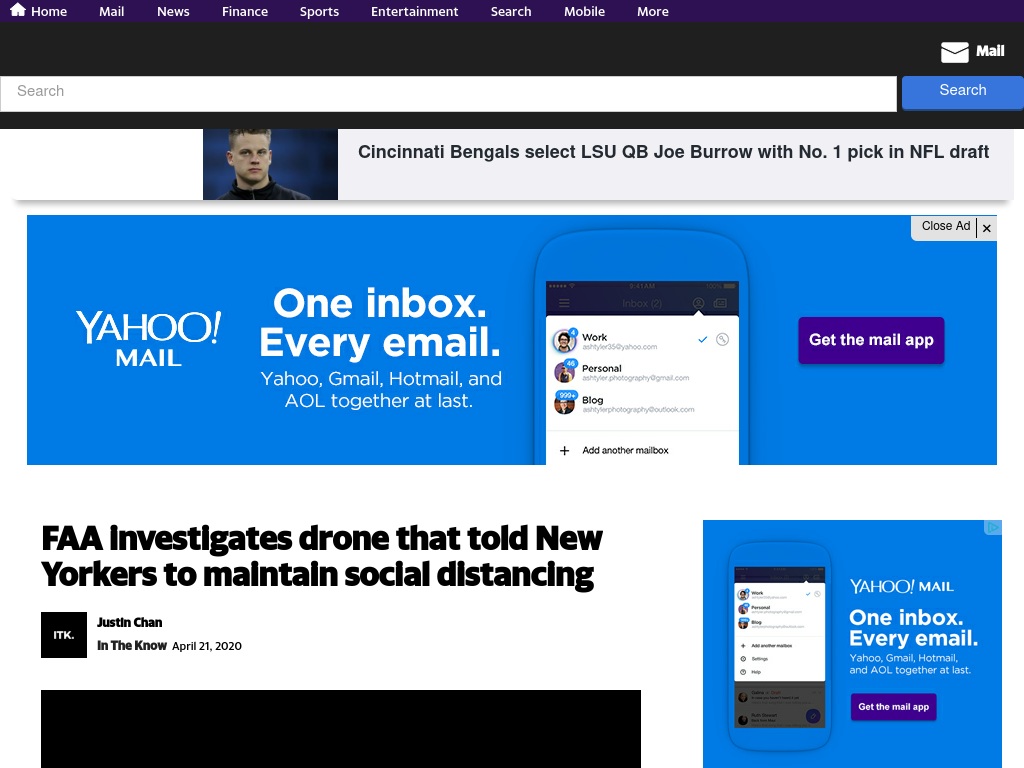Click the Home house icon in the navigation bar
Viewport: 1024px width, 768px height.
(18, 10)
